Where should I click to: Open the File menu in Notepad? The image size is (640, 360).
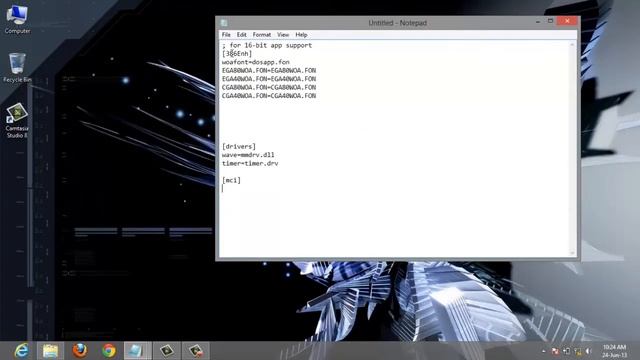tap(226, 35)
